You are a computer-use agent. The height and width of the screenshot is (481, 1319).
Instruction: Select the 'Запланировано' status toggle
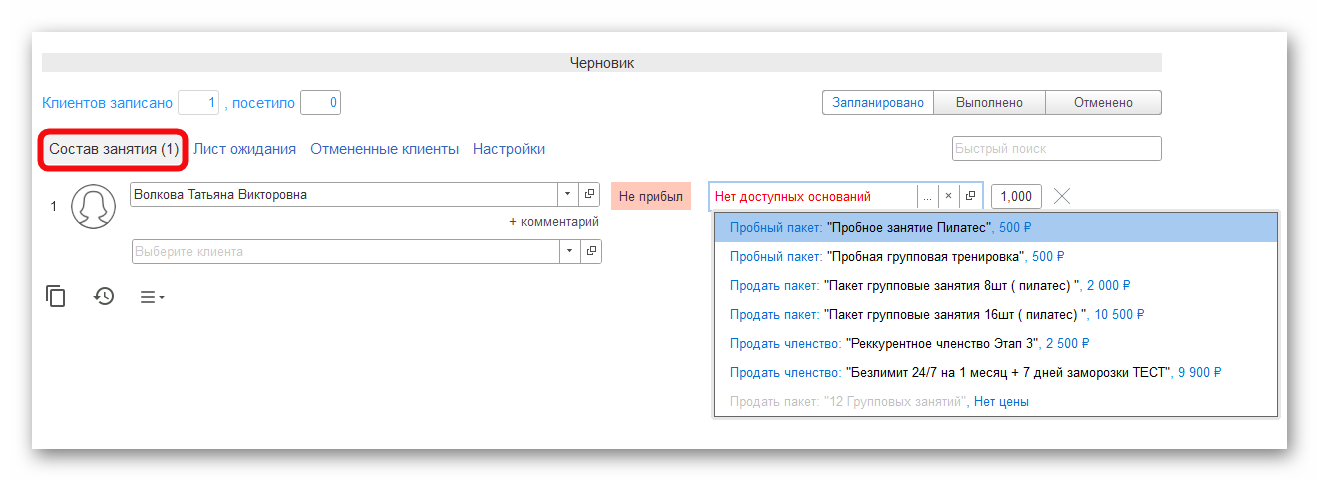878,103
